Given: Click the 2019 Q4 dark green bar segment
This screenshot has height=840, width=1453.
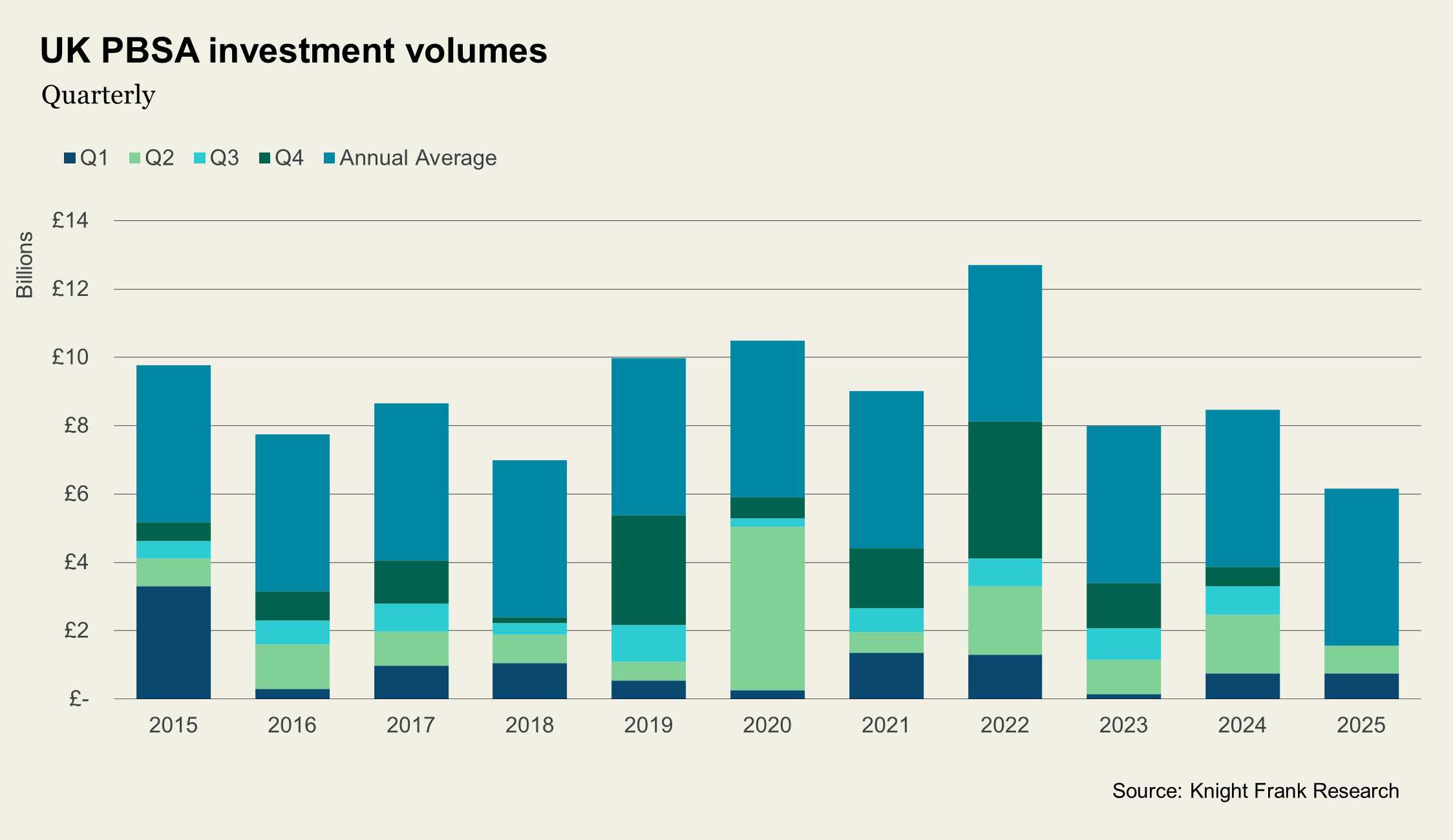Looking at the screenshot, I should point(648,570).
